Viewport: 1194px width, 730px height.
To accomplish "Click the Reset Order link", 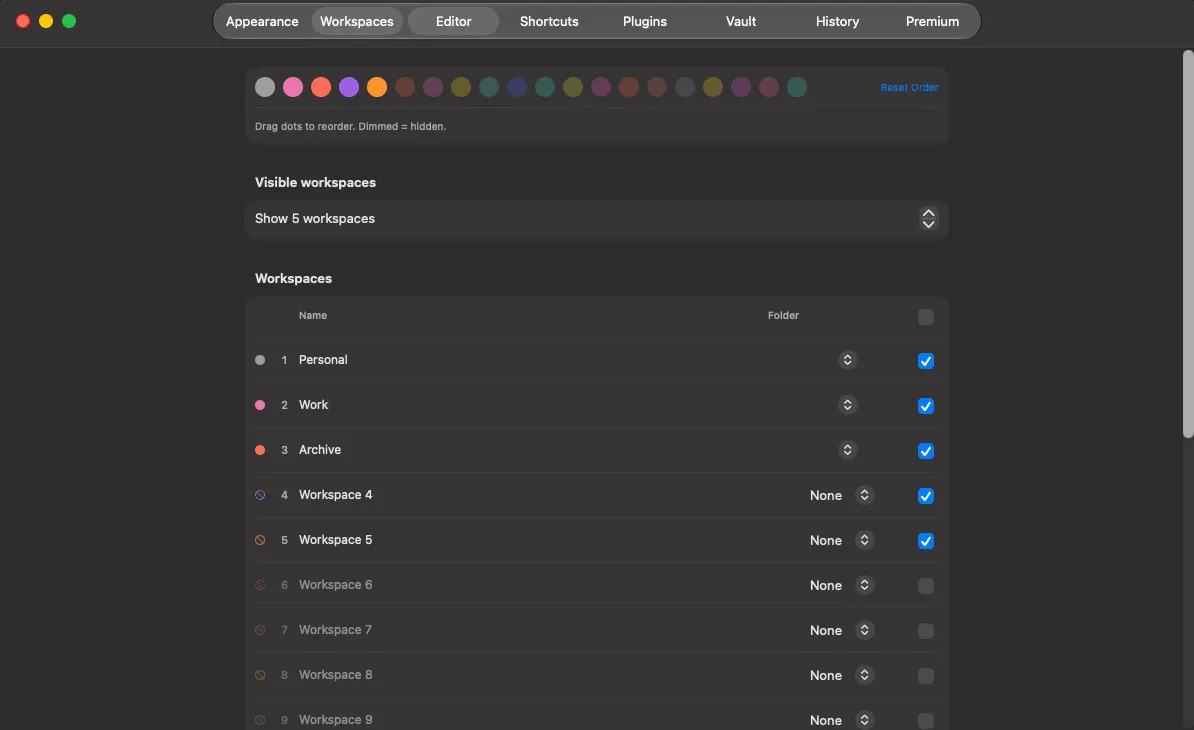I will [x=909, y=88].
